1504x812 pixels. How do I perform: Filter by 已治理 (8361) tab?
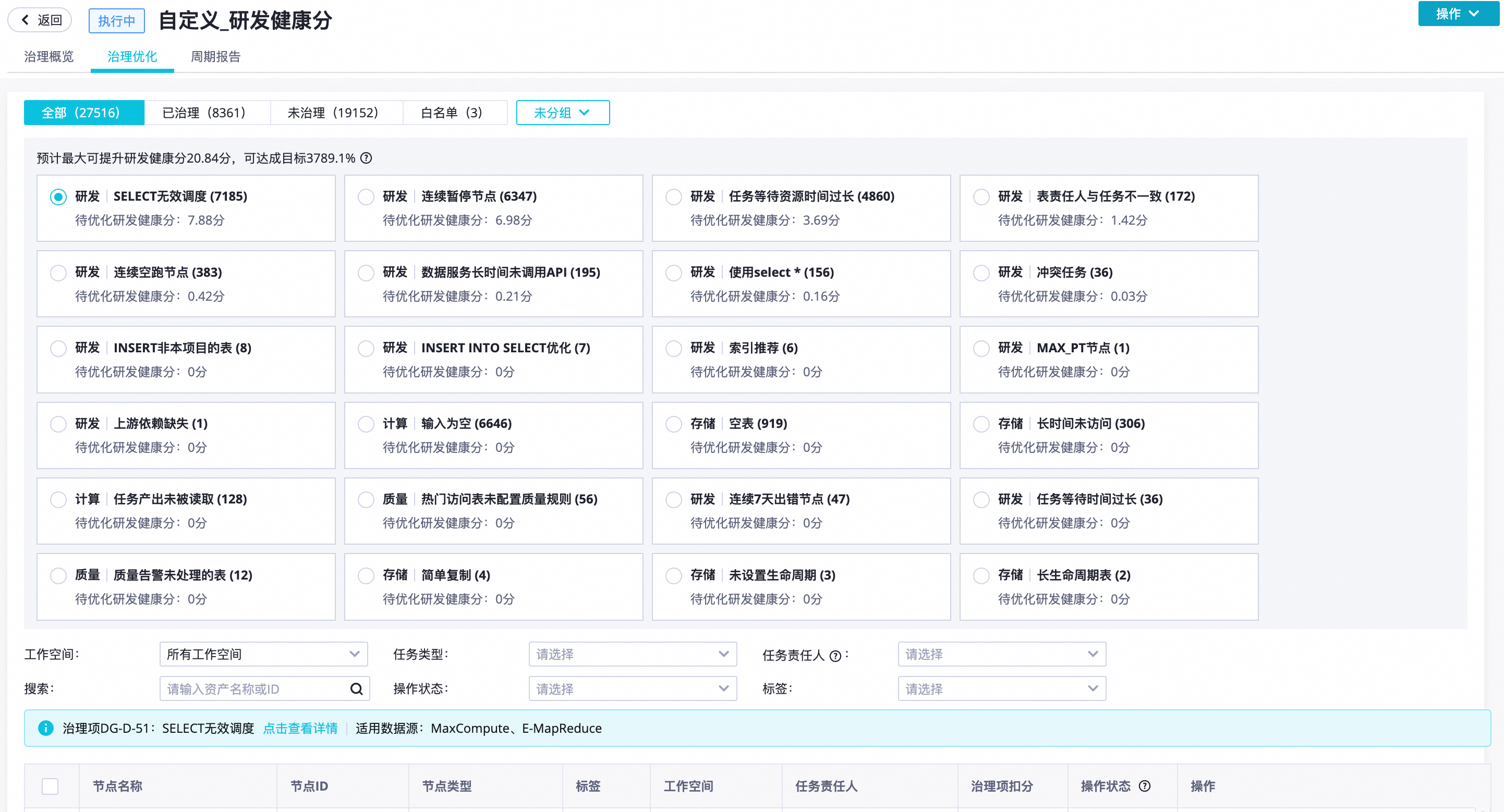(x=207, y=113)
